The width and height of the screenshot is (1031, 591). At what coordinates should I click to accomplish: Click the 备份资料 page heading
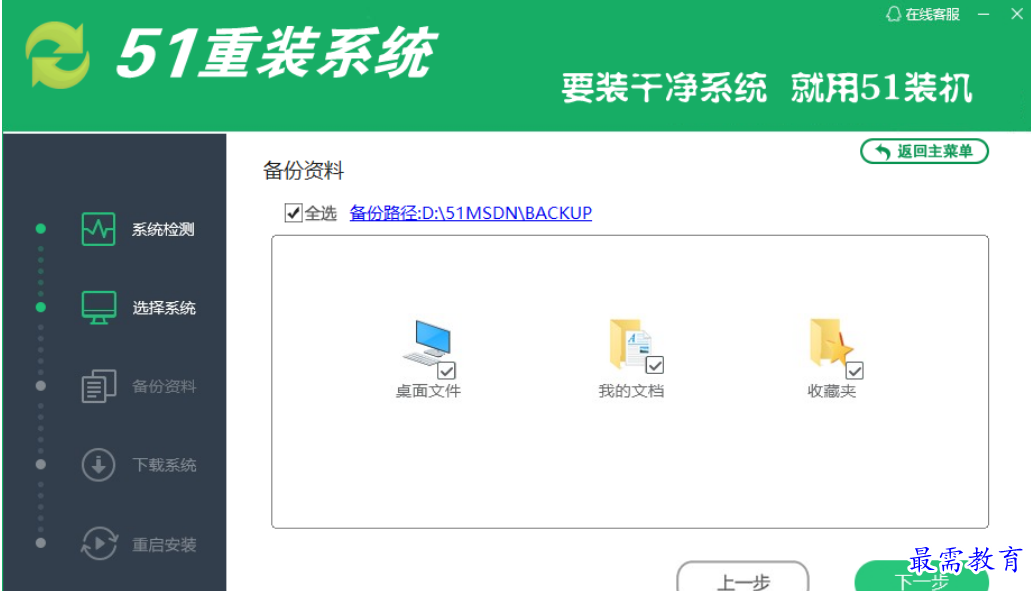coord(303,171)
